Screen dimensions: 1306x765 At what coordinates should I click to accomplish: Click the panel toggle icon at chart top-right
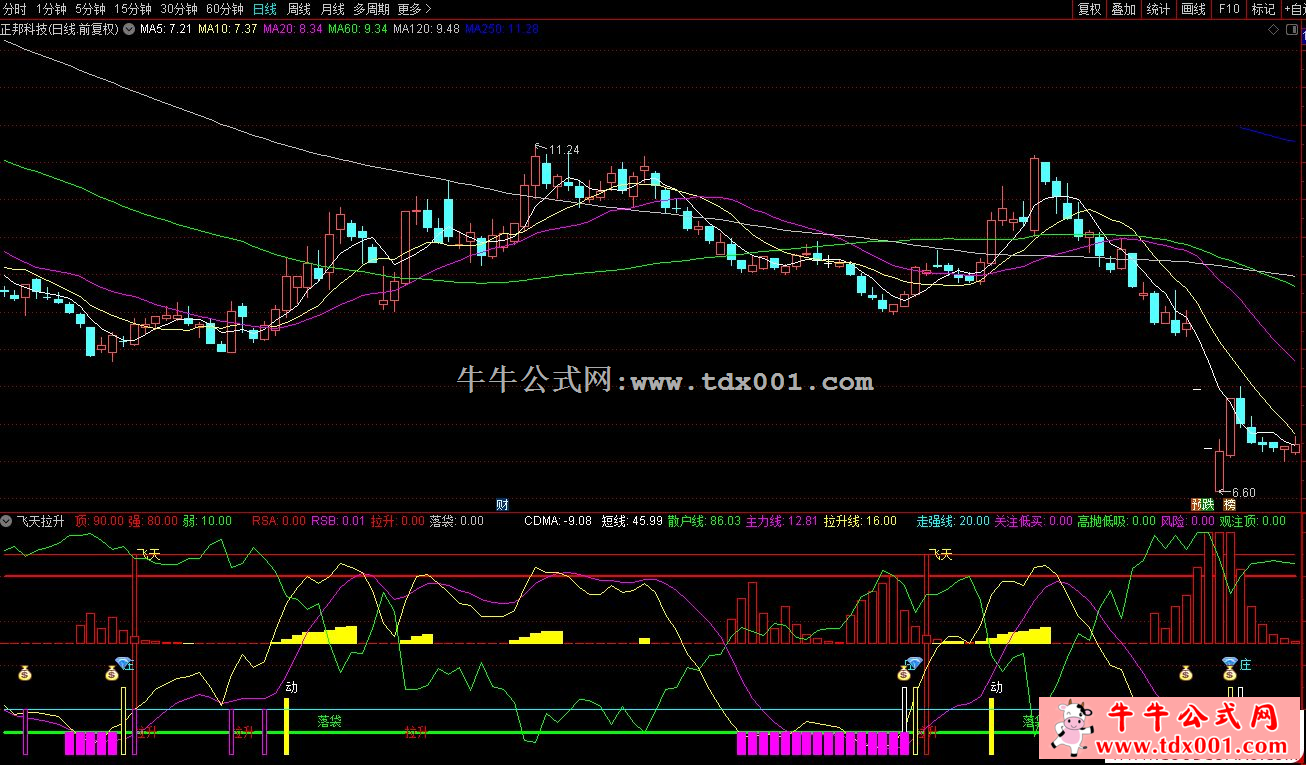click(1290, 29)
